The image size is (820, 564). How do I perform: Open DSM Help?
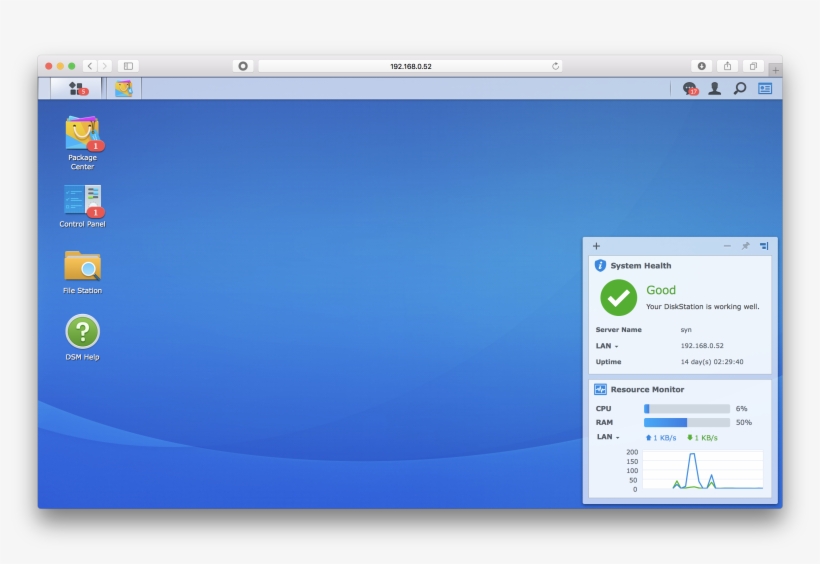[x=83, y=338]
